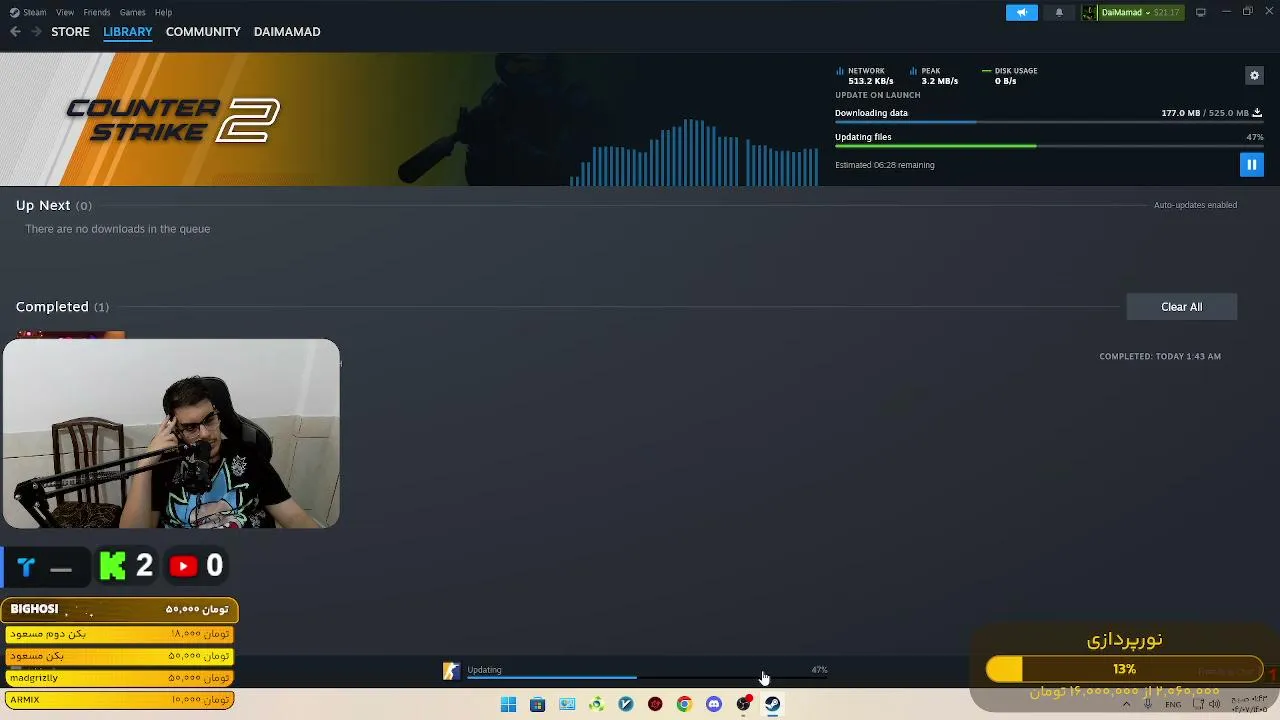Open the COMMUNITY tab

[x=203, y=32]
